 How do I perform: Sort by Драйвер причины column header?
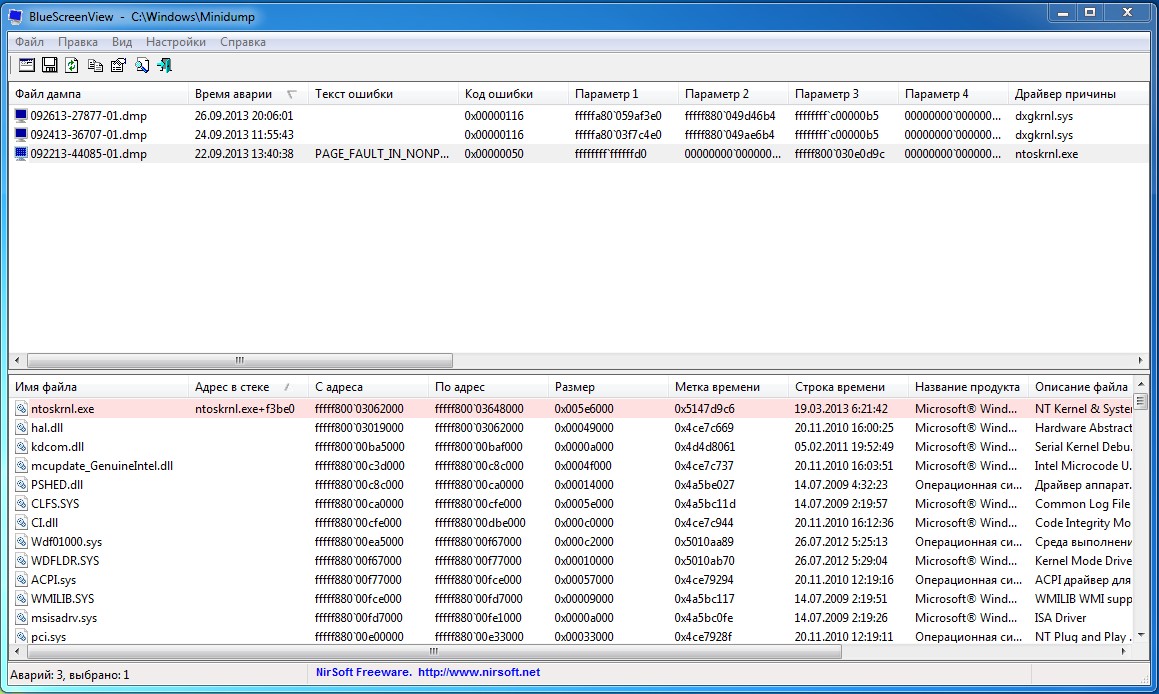pyautogui.click(x=1080, y=94)
